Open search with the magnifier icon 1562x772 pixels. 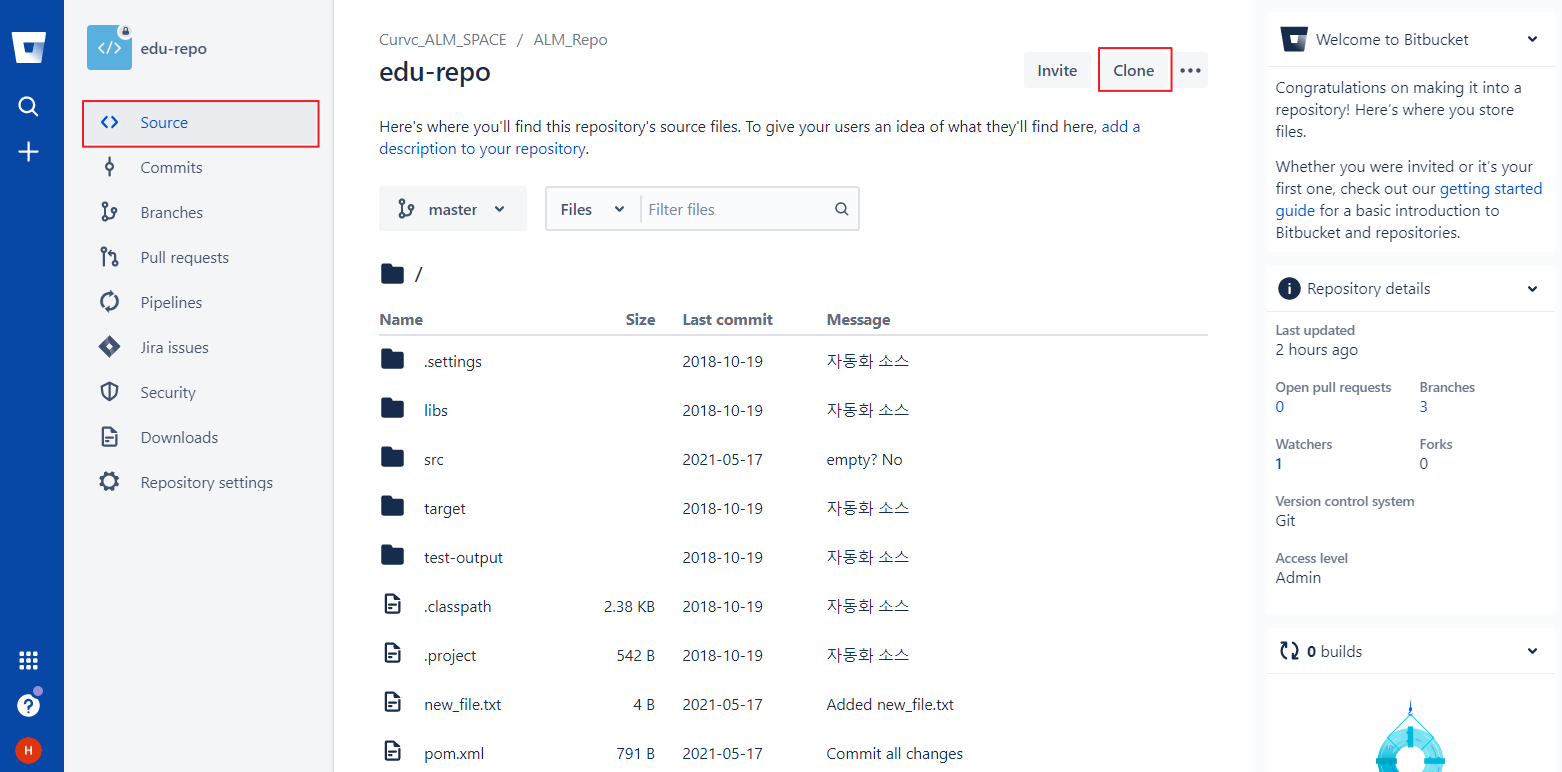click(29, 106)
